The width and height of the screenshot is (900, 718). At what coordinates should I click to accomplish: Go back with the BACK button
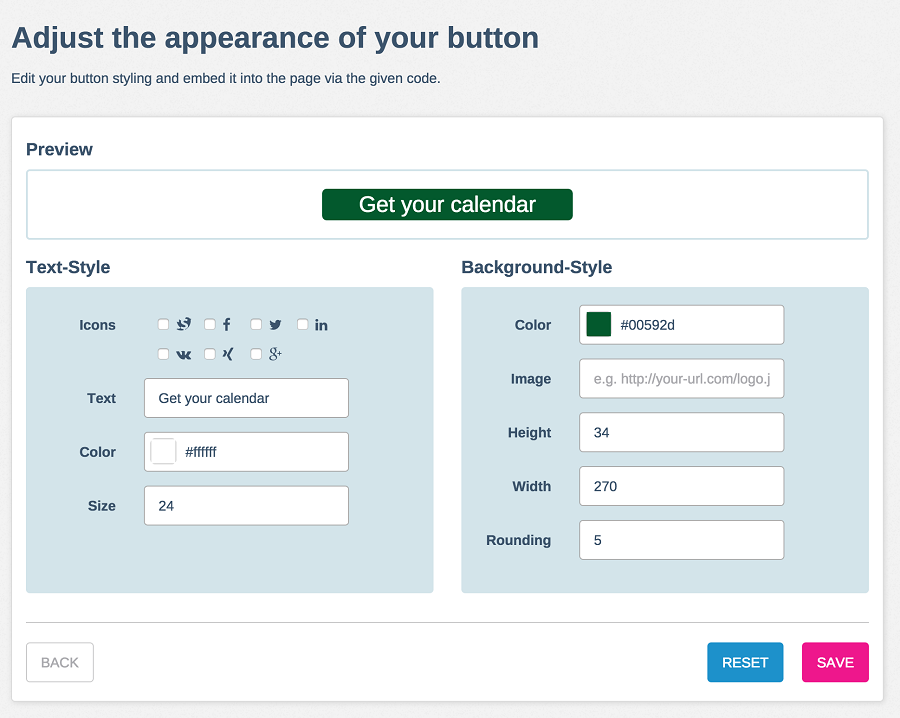click(60, 662)
